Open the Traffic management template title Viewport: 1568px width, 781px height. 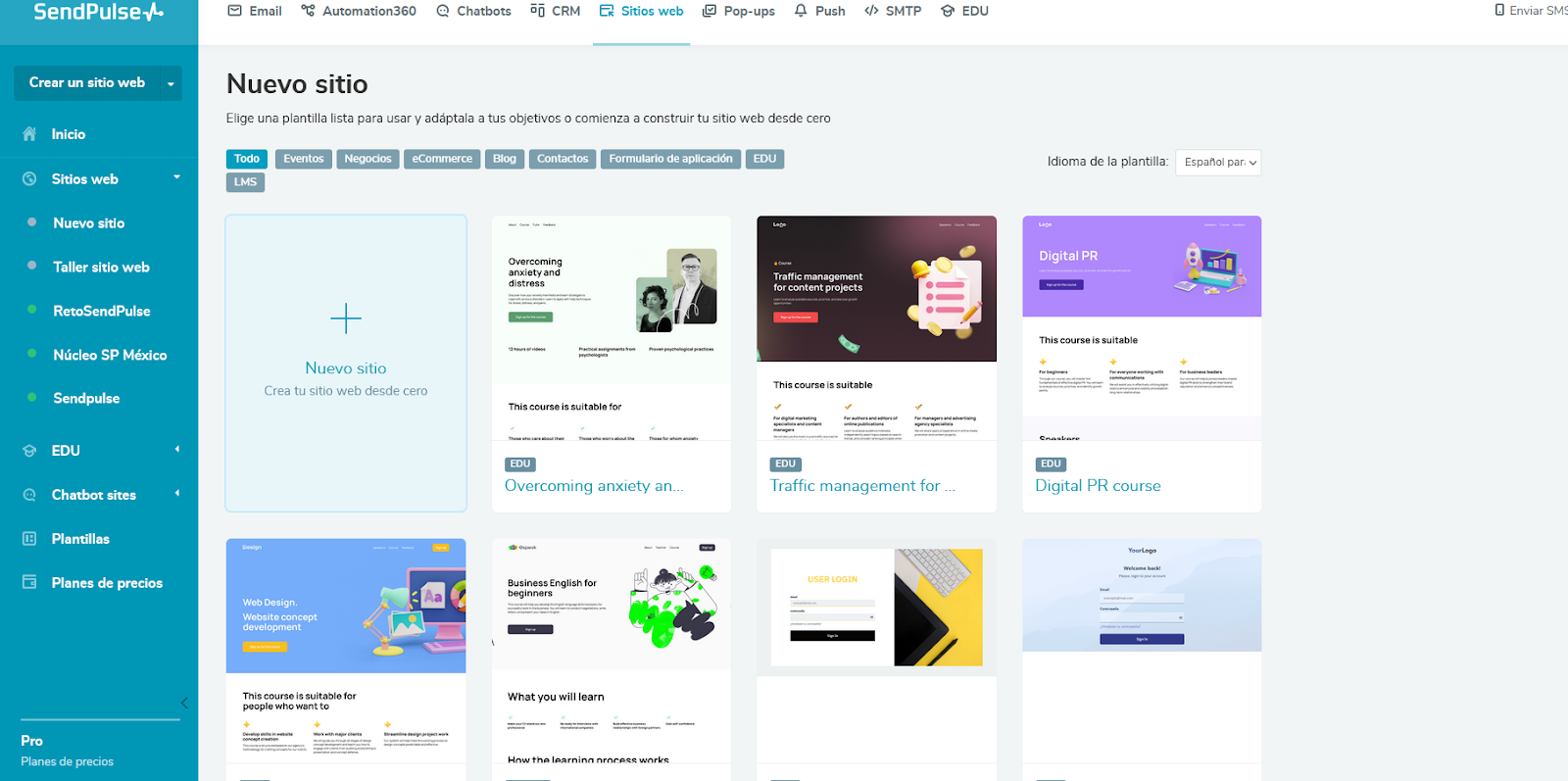tap(862, 486)
